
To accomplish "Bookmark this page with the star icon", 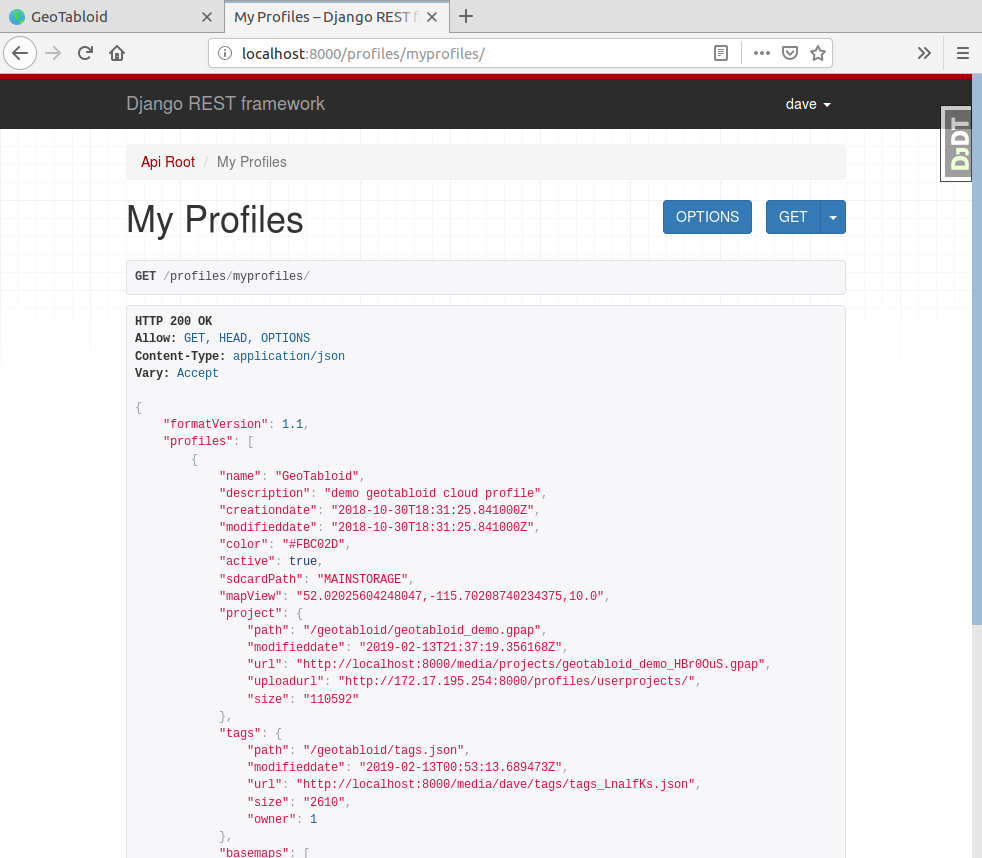I will [x=817, y=53].
